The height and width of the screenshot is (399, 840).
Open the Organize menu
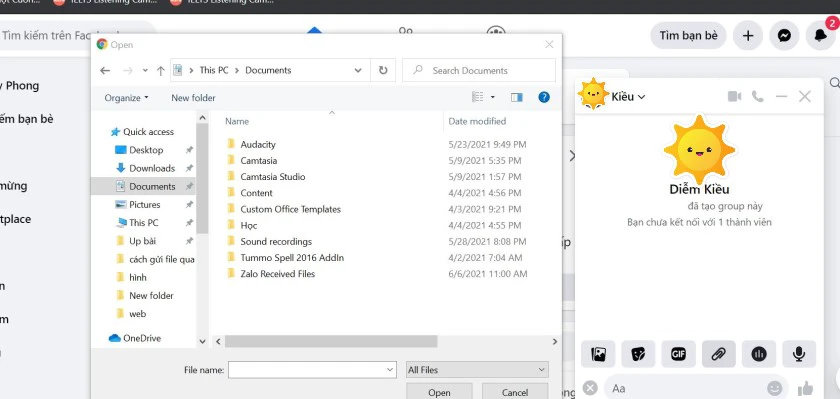[126, 98]
